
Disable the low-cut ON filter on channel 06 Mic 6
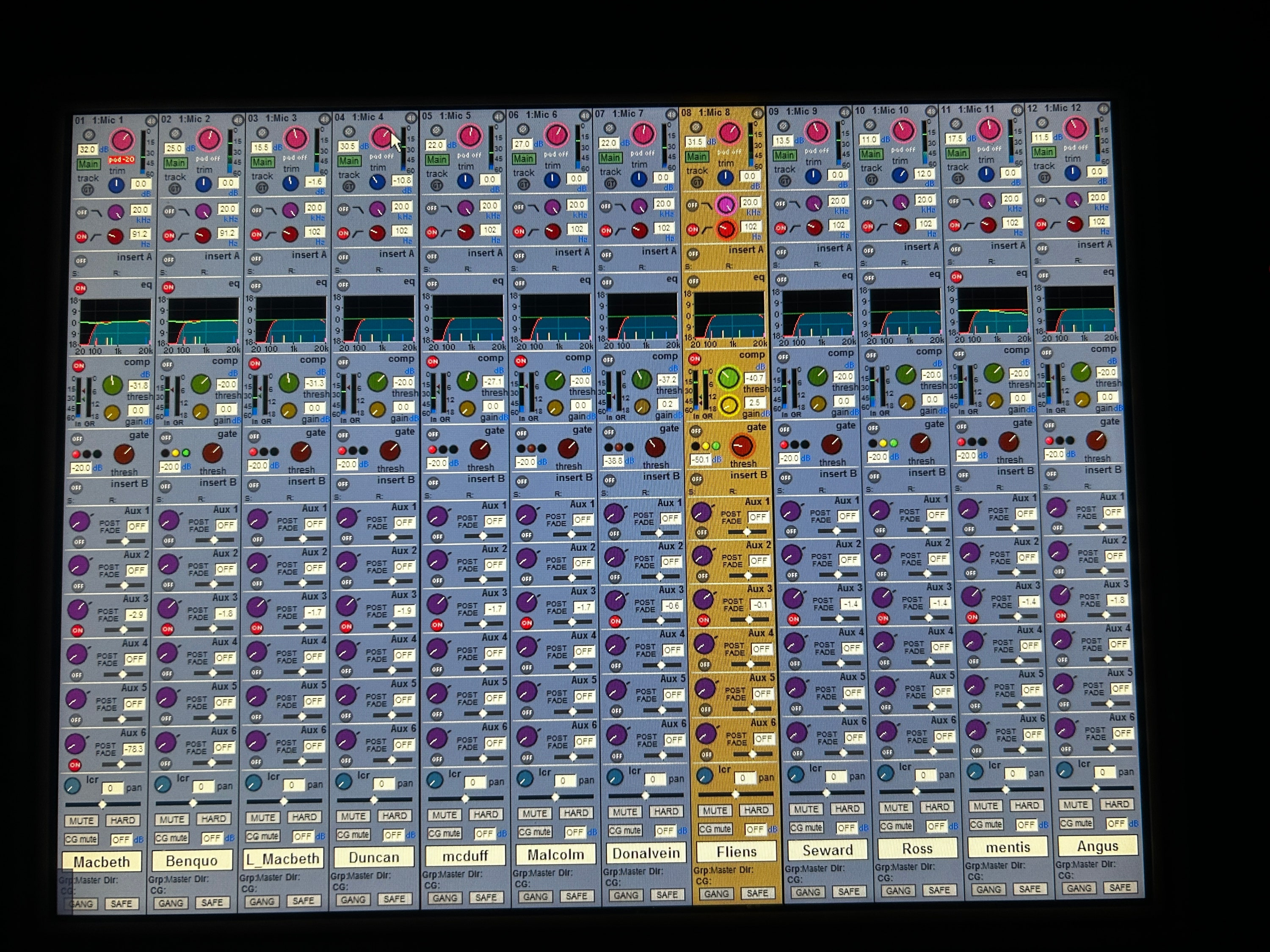coord(519,232)
